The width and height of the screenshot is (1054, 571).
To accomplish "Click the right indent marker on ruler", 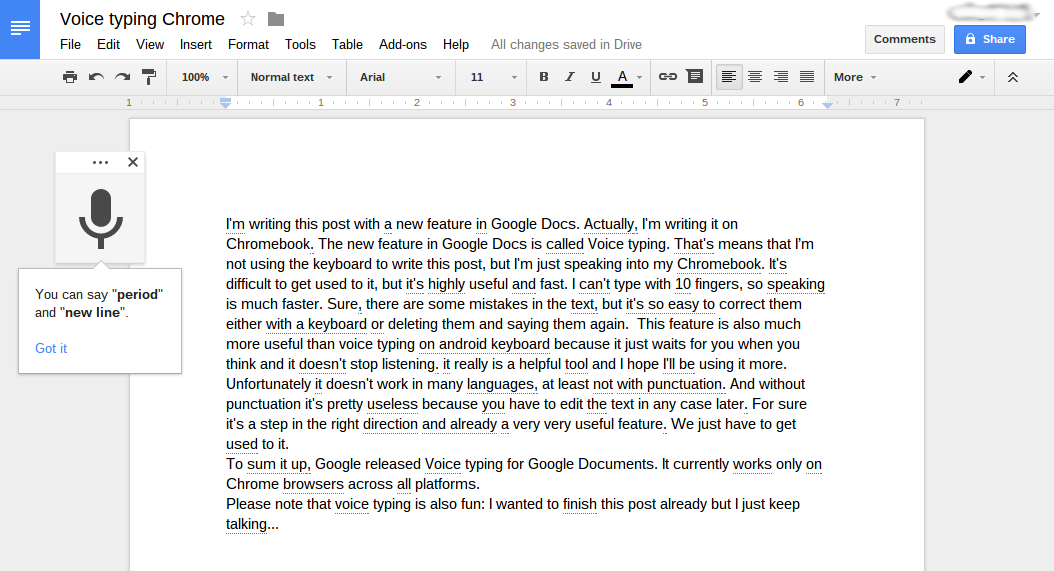I will click(827, 105).
